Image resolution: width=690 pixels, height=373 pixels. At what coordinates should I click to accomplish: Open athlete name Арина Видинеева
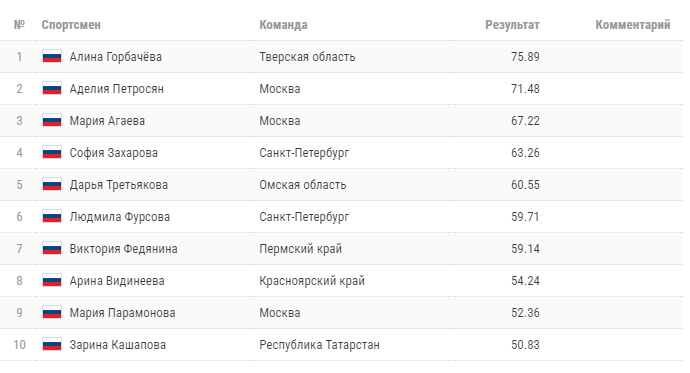point(117,281)
